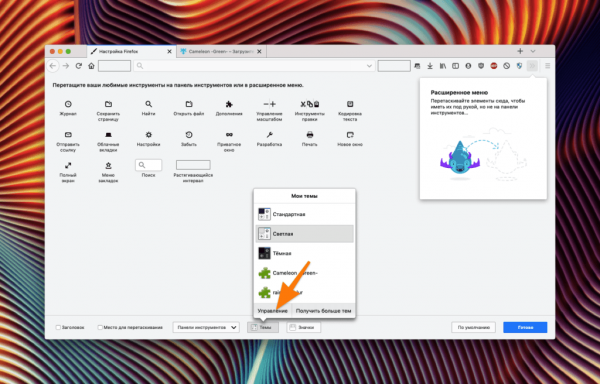Click the Настройки gear icon
600x384 pixels.
point(148,135)
